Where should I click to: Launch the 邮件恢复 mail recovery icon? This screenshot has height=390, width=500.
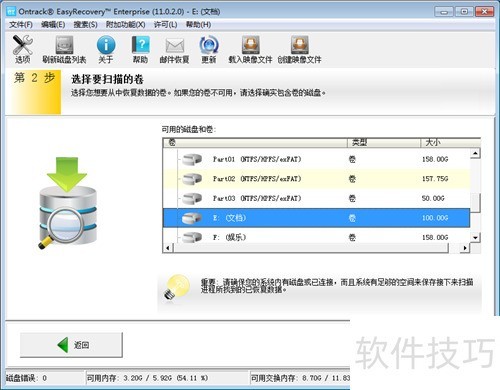(x=175, y=46)
